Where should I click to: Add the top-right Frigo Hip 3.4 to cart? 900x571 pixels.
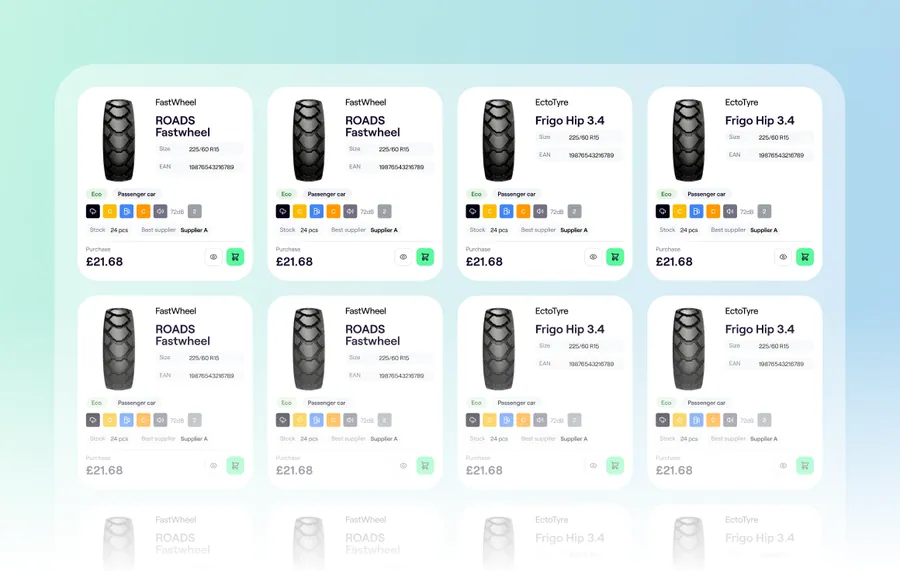click(805, 257)
